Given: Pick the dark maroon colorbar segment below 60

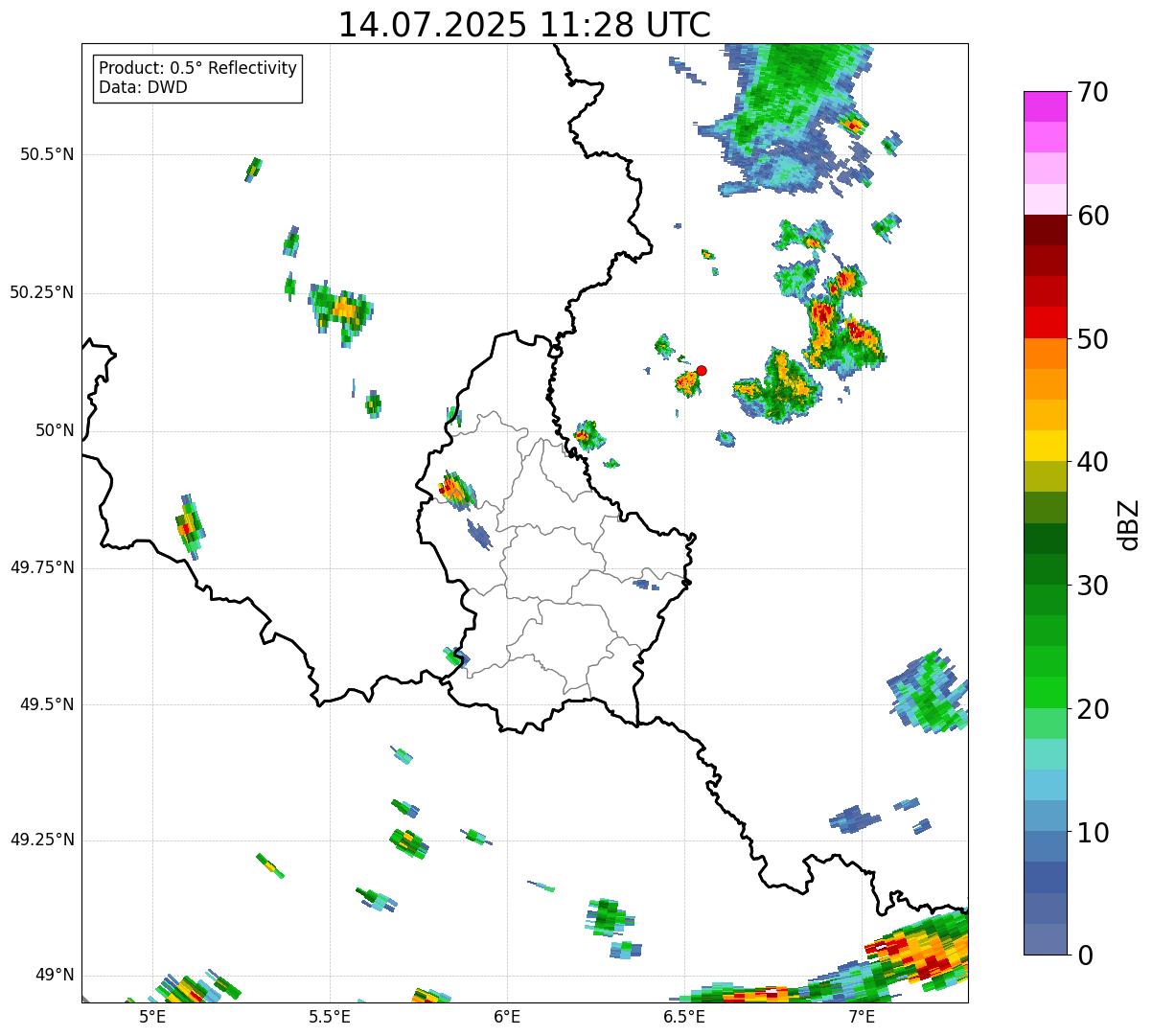Looking at the screenshot, I should click(1045, 230).
